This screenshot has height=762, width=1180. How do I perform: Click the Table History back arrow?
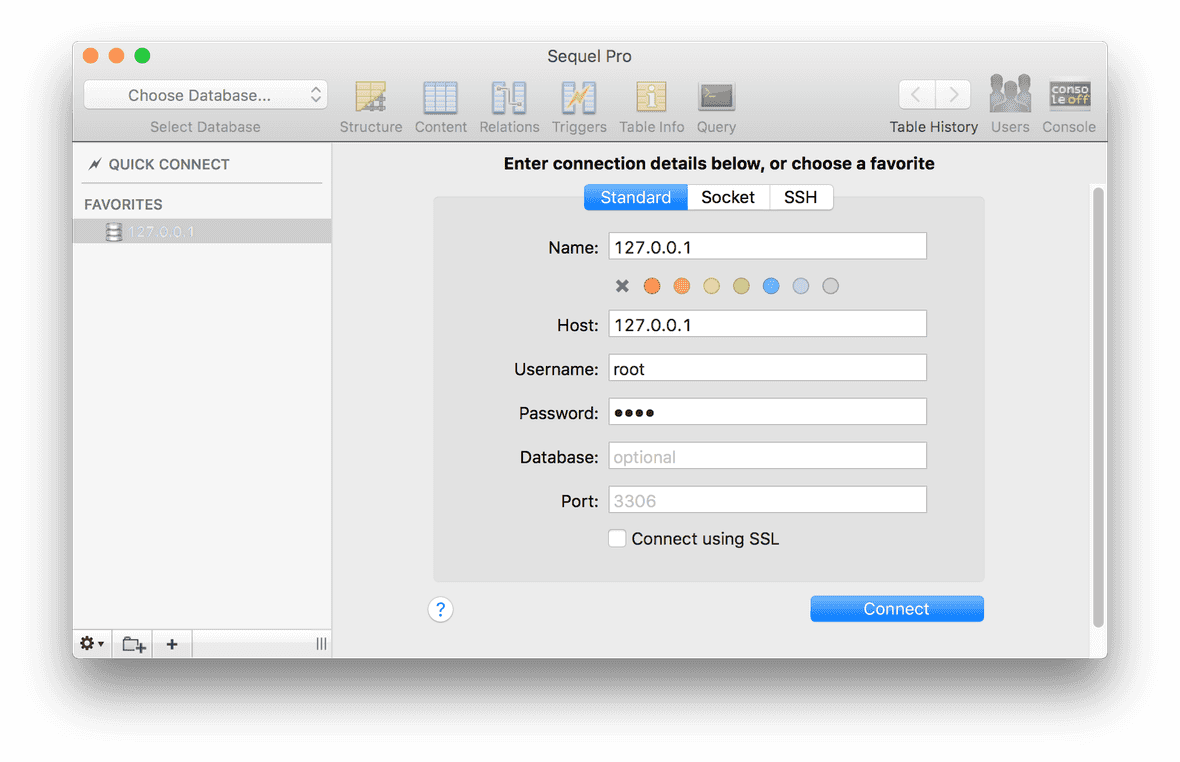917,93
